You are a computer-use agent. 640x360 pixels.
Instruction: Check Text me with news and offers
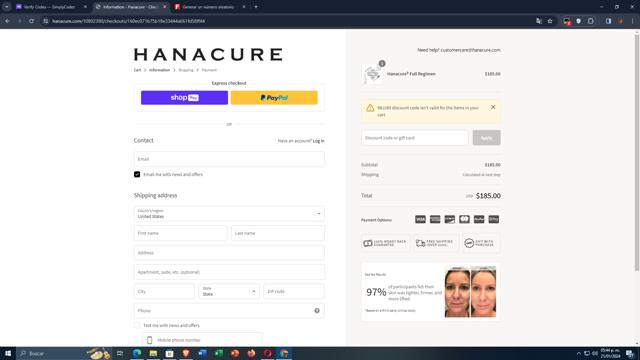point(137,325)
